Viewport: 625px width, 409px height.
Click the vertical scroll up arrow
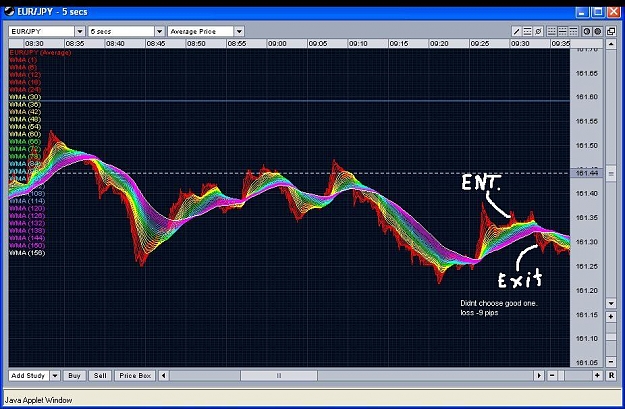coord(611,44)
